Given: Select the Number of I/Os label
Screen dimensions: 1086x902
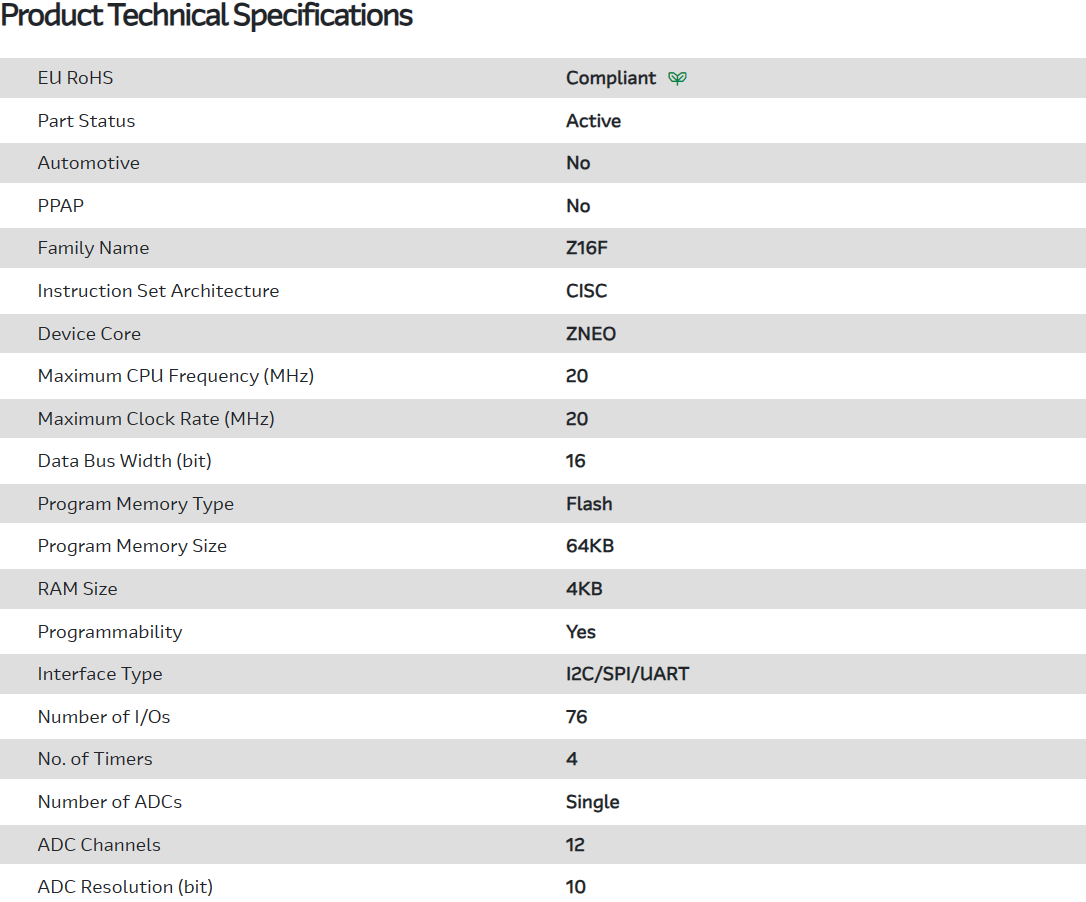Looking at the screenshot, I should click(104, 717).
